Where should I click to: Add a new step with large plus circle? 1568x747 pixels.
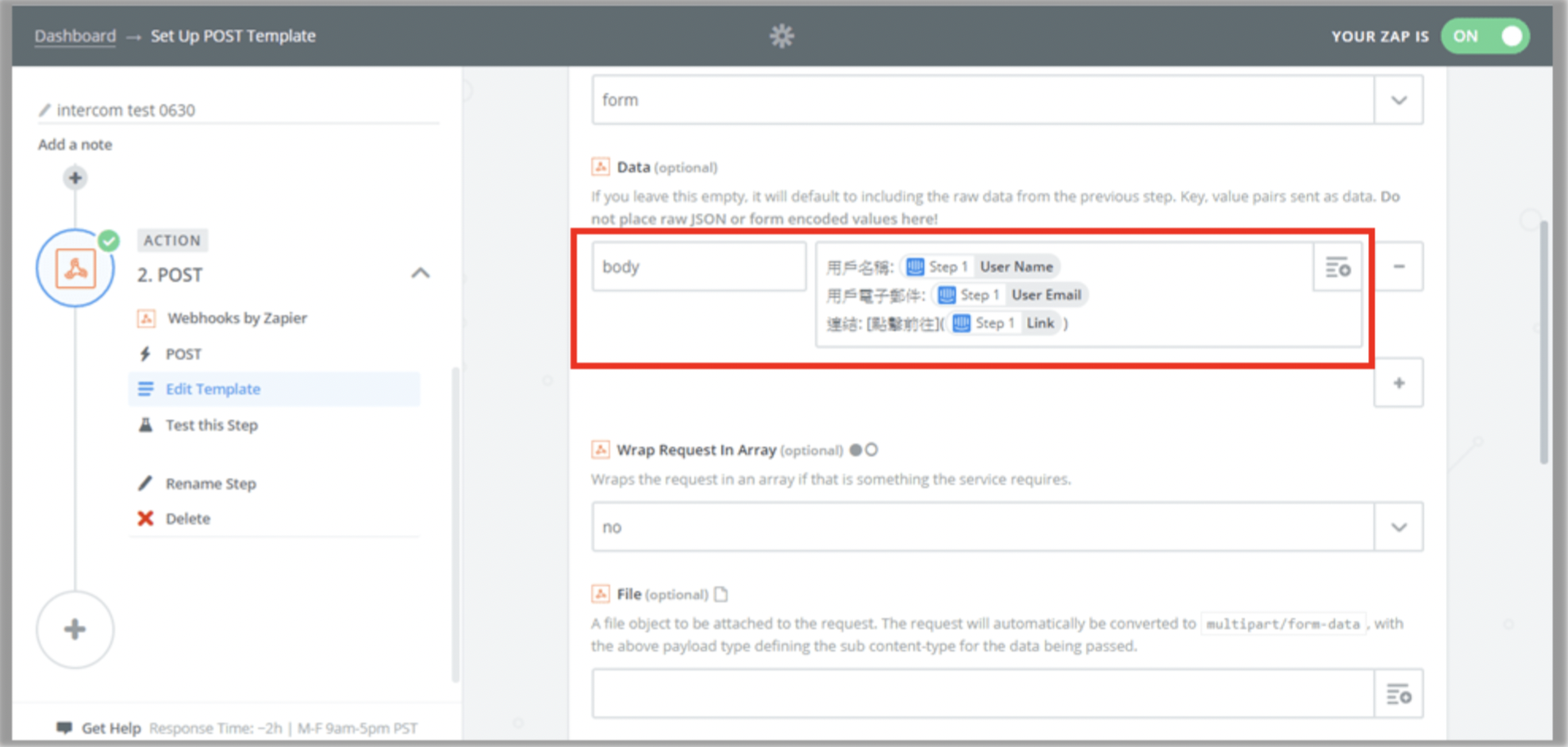(x=75, y=630)
